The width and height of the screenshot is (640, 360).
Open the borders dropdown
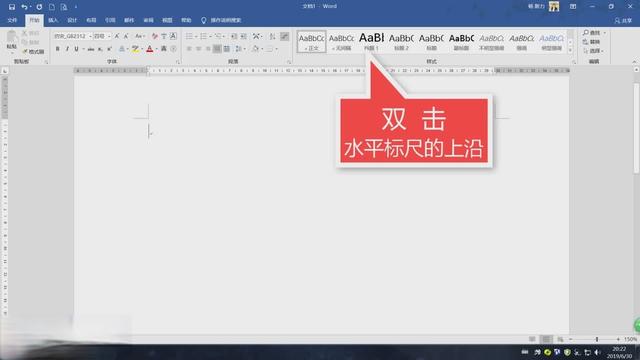[x=277, y=49]
